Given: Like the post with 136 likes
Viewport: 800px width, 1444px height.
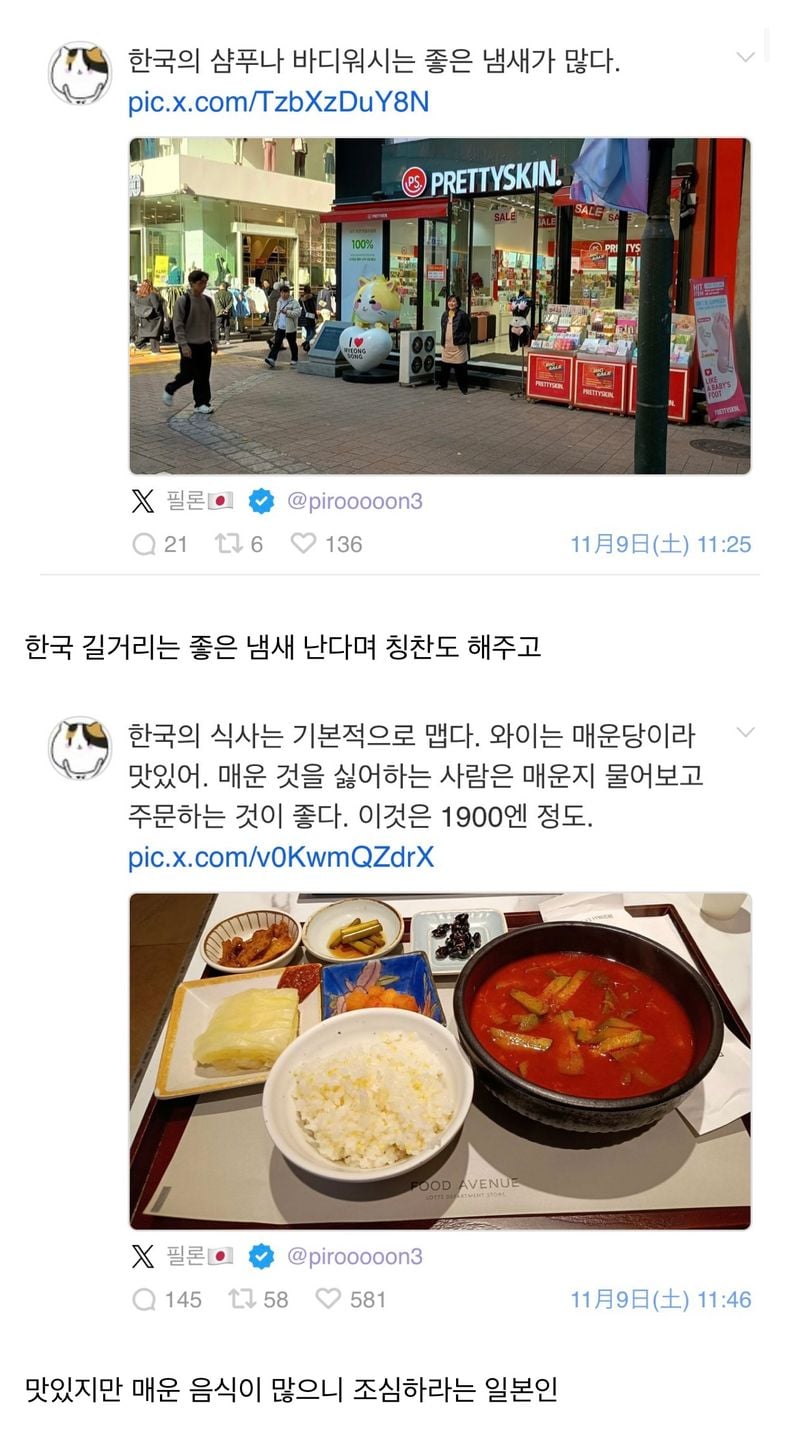Looking at the screenshot, I should 303,544.
